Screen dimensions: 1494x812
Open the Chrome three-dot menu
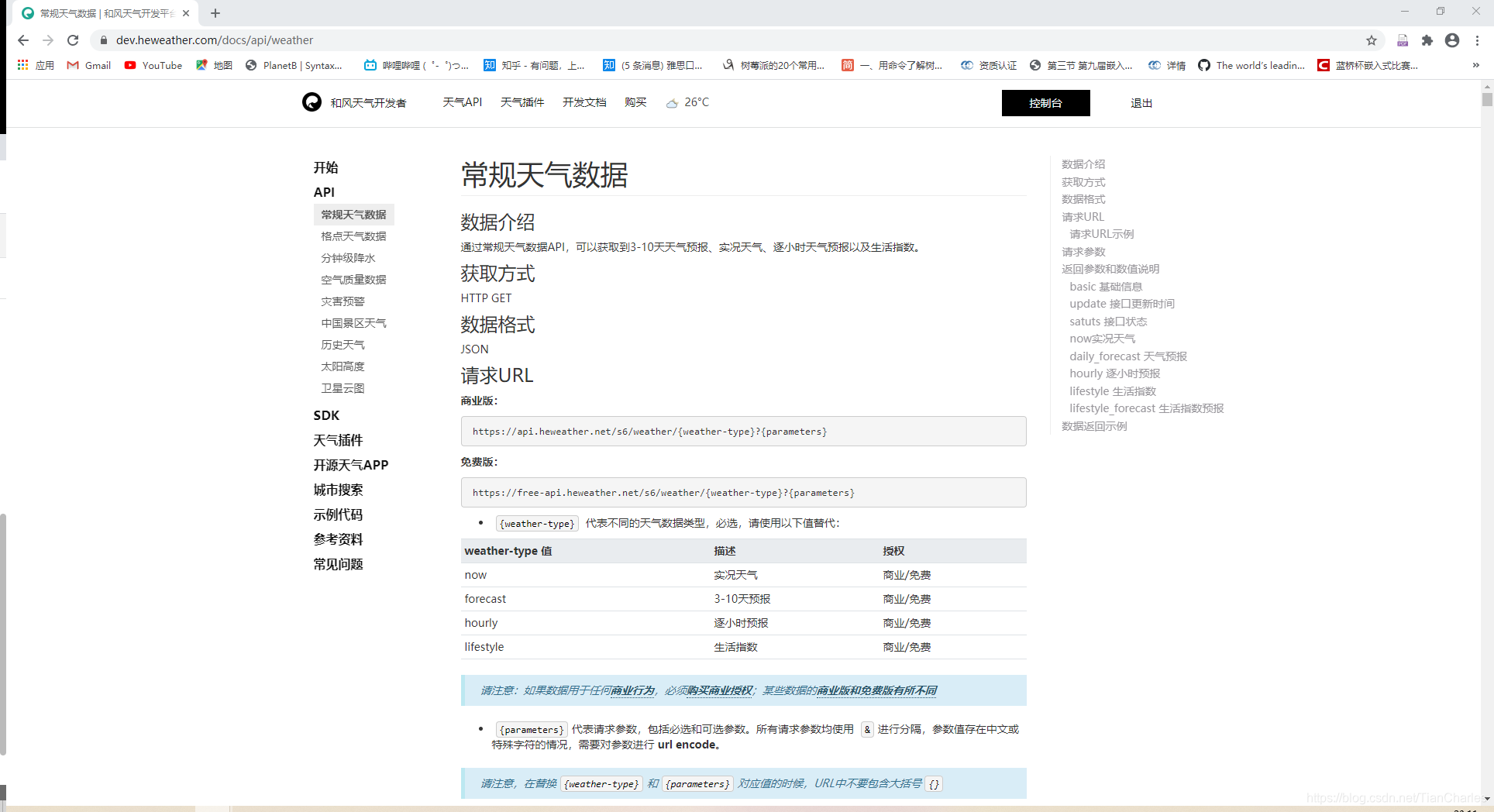pos(1478,40)
